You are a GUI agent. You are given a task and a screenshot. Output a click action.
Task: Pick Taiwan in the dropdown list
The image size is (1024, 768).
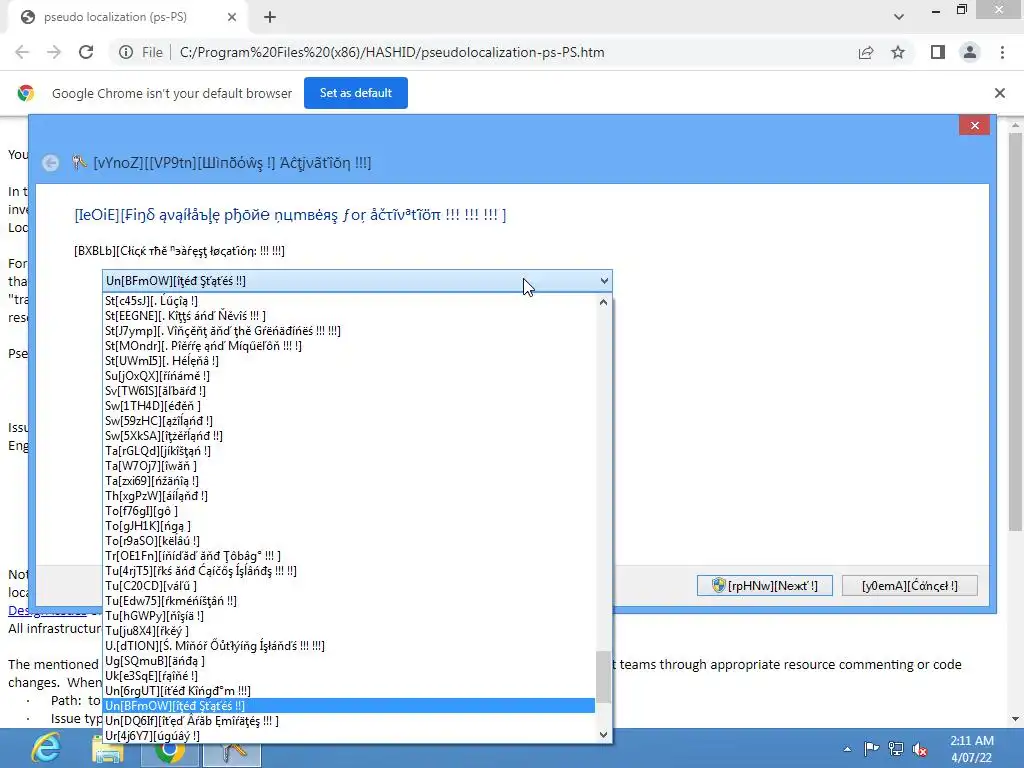click(349, 466)
